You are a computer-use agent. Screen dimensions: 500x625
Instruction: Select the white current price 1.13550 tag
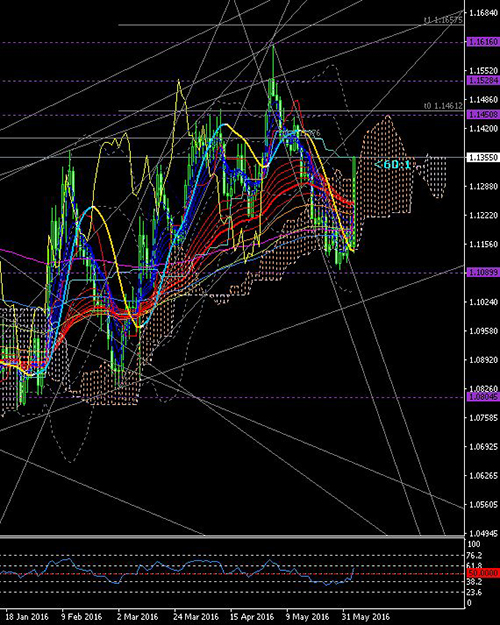tap(483, 157)
